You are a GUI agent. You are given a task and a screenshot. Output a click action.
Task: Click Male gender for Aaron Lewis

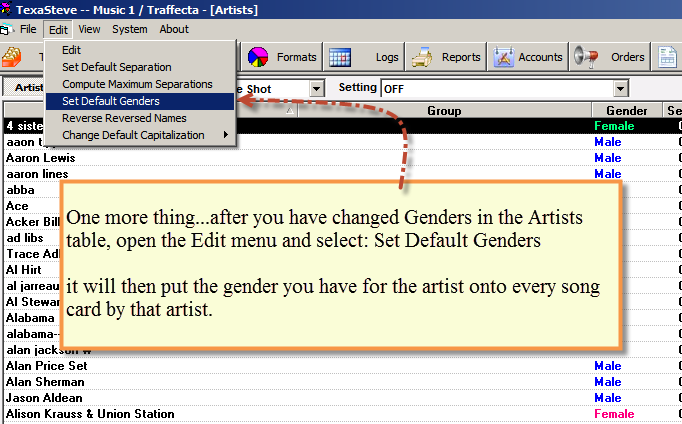608,158
